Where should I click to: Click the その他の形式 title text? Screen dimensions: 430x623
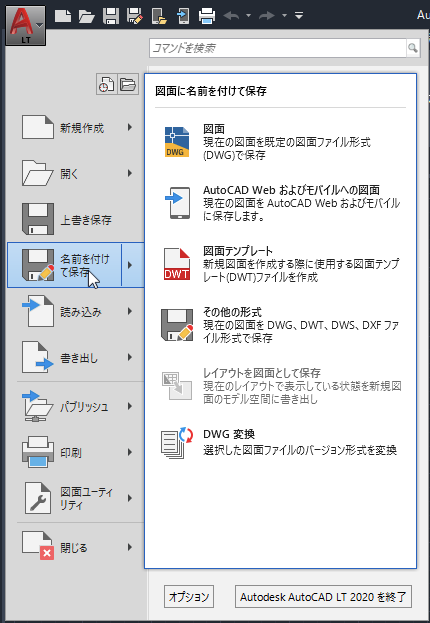232,312
